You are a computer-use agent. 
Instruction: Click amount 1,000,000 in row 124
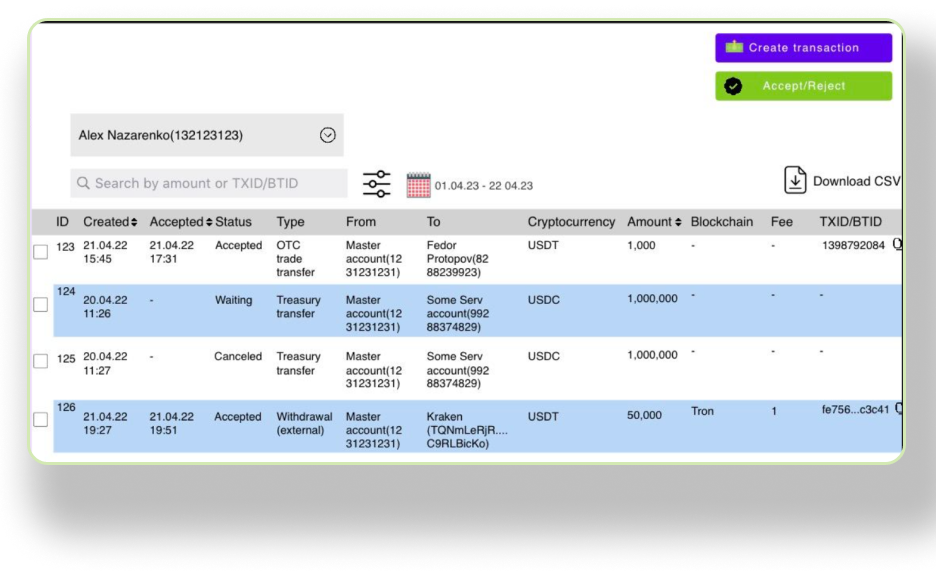pos(652,298)
